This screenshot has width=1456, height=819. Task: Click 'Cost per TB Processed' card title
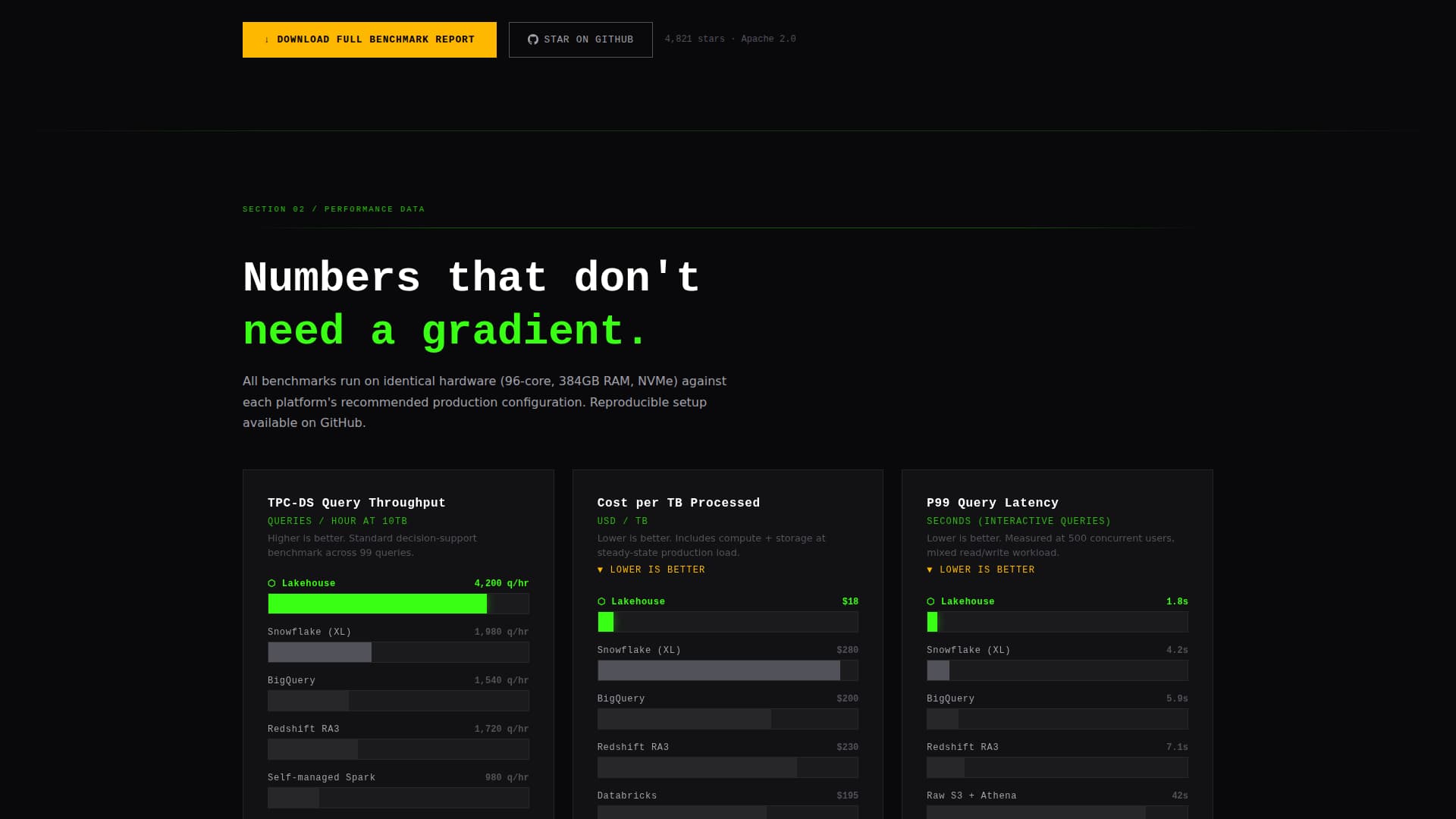679,503
